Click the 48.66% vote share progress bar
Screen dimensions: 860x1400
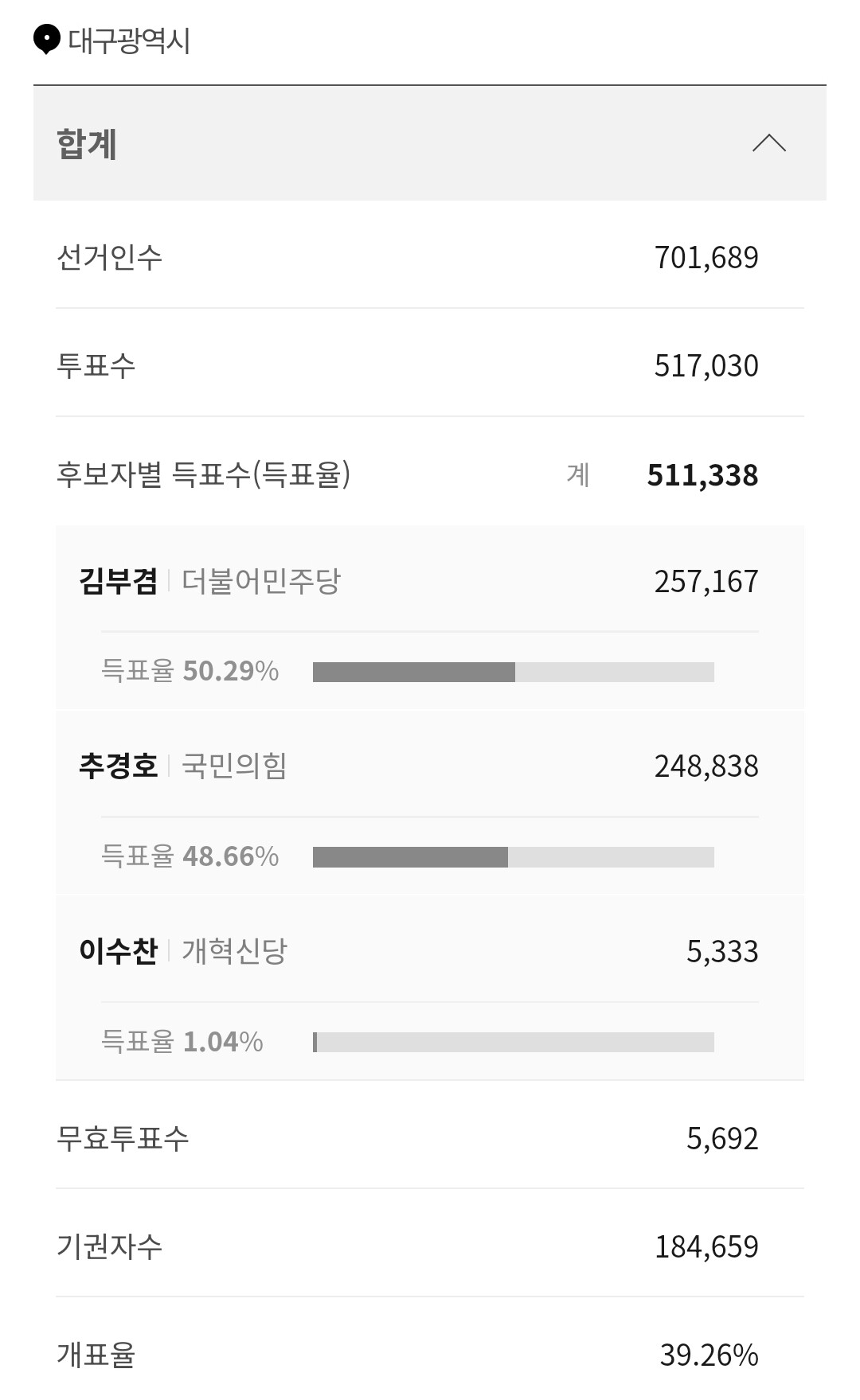[514, 857]
